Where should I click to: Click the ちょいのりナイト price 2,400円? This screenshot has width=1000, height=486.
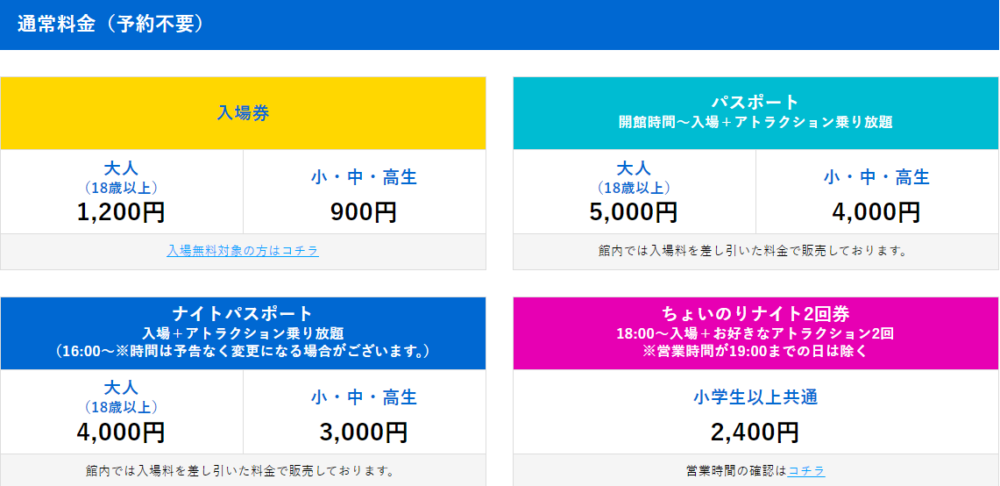[755, 432]
